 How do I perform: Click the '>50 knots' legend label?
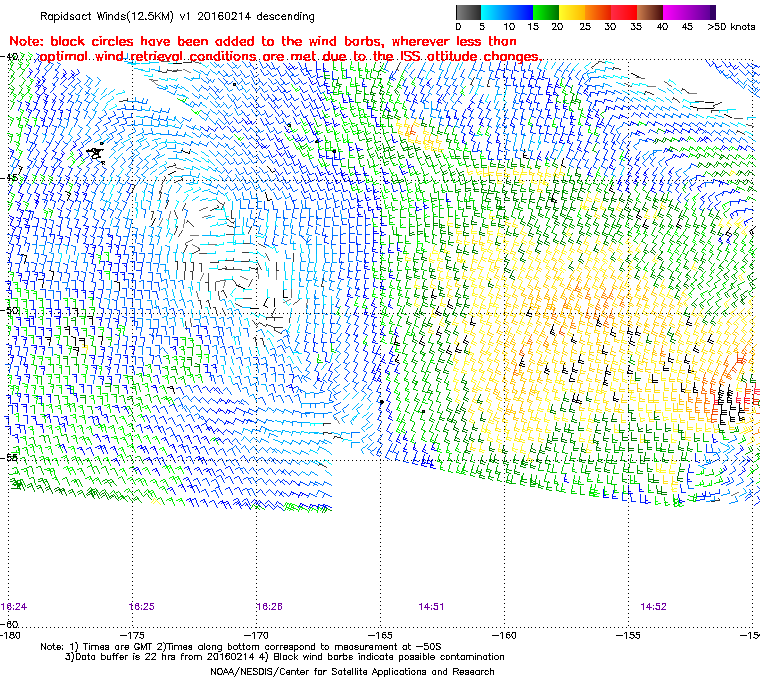[731, 27]
